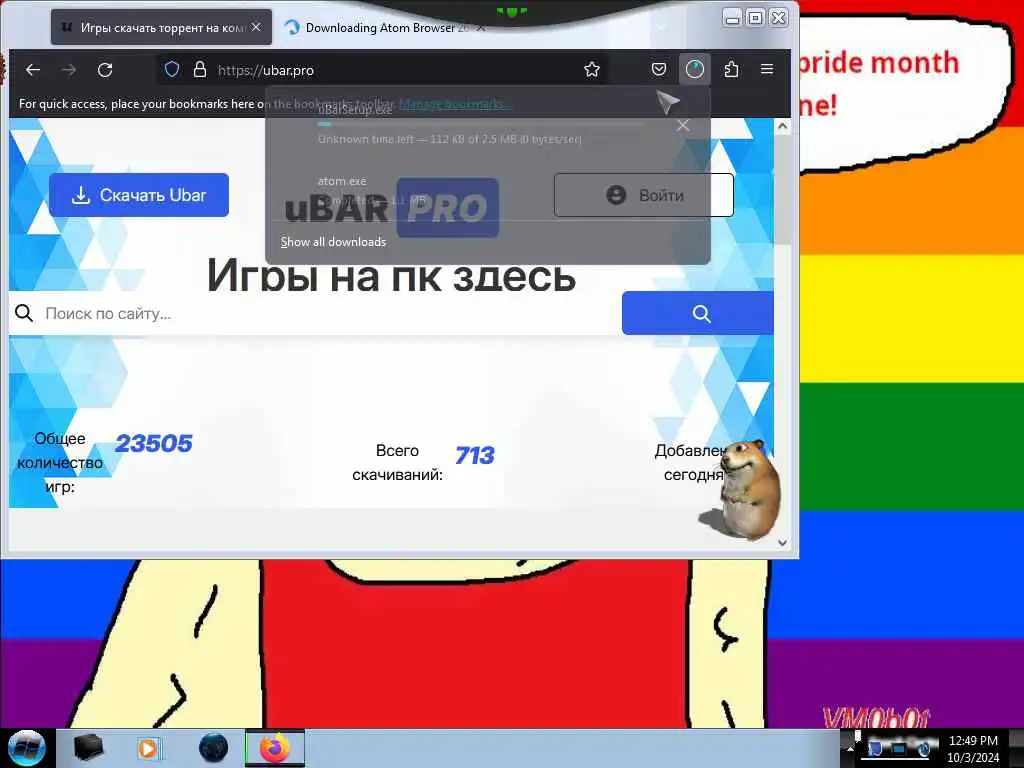1024x768 pixels.
Task: Click the total games count 23505
Action: tap(153, 443)
